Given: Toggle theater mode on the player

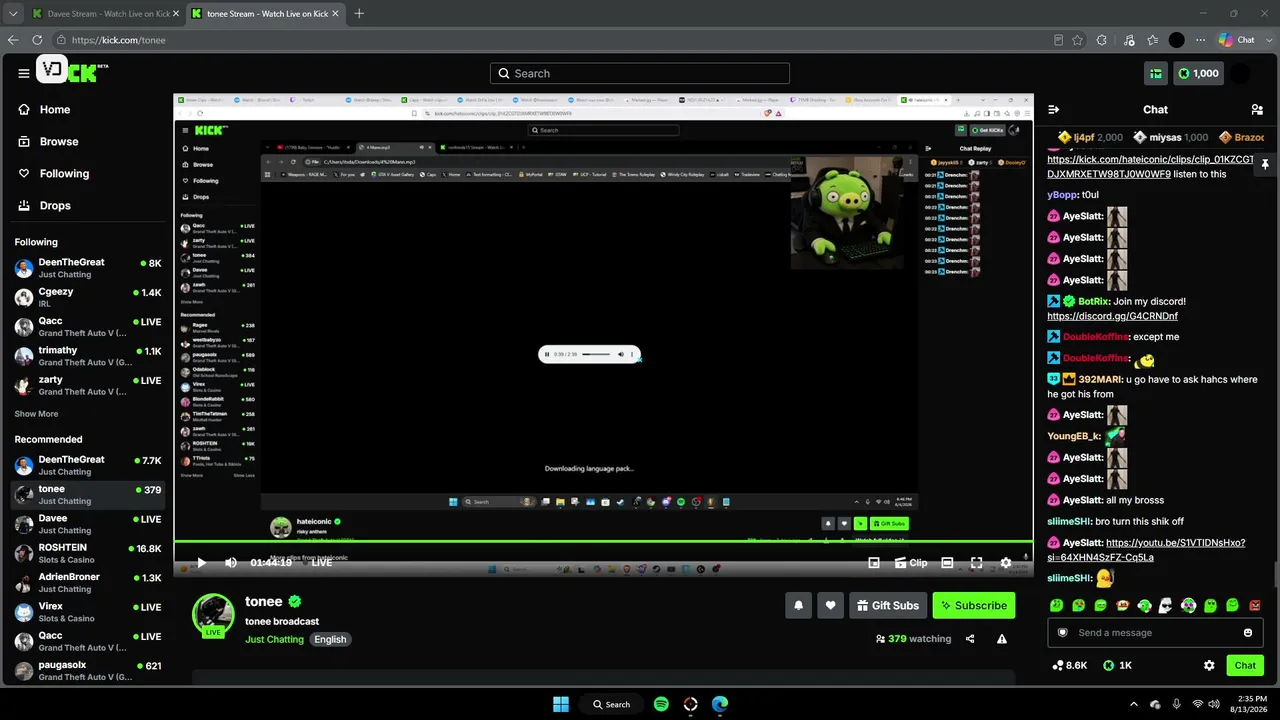Looking at the screenshot, I should click(947, 563).
